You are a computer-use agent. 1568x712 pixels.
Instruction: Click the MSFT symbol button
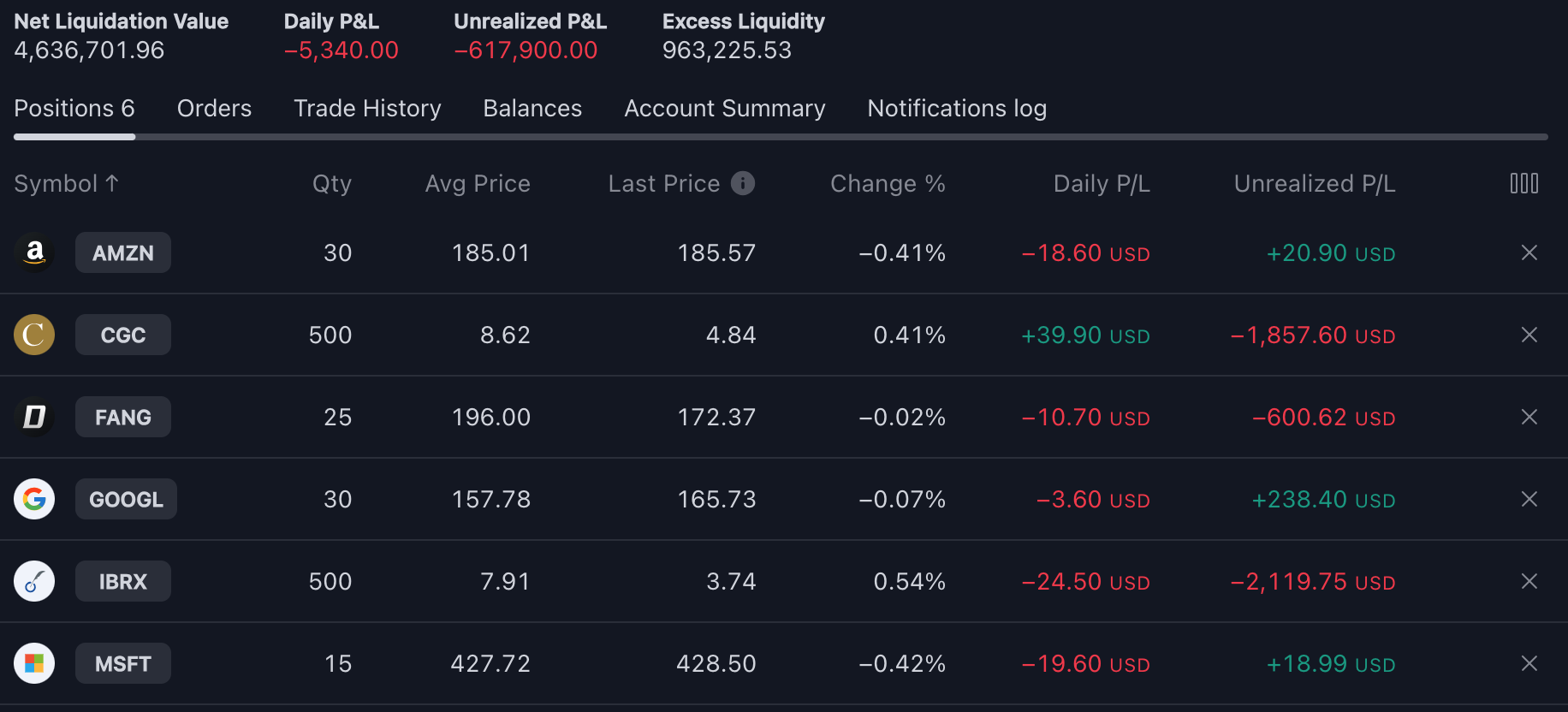[x=123, y=663]
